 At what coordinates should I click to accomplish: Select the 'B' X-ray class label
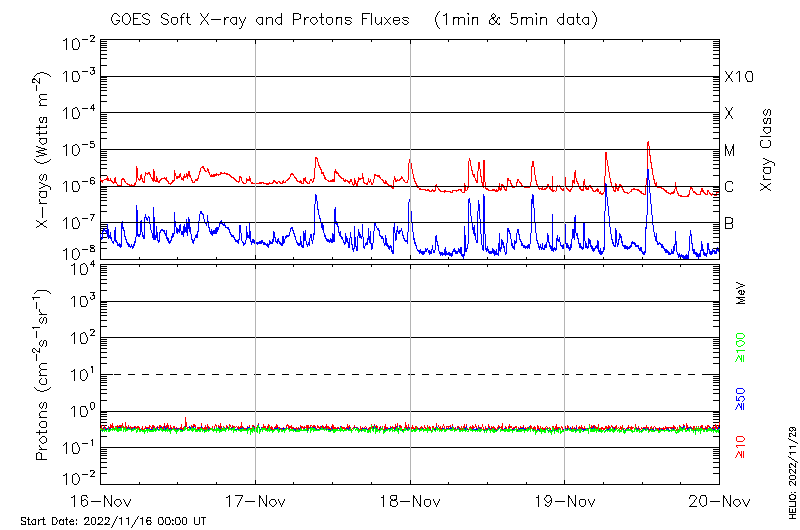729,223
